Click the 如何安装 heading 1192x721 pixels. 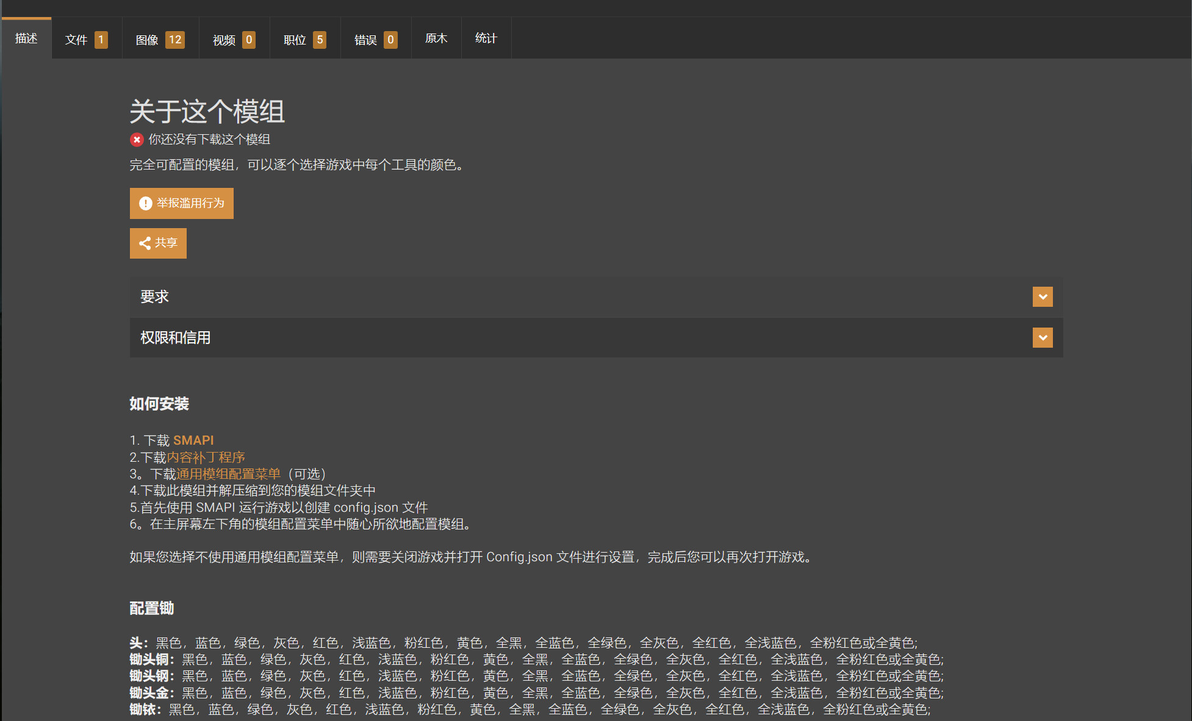point(159,404)
